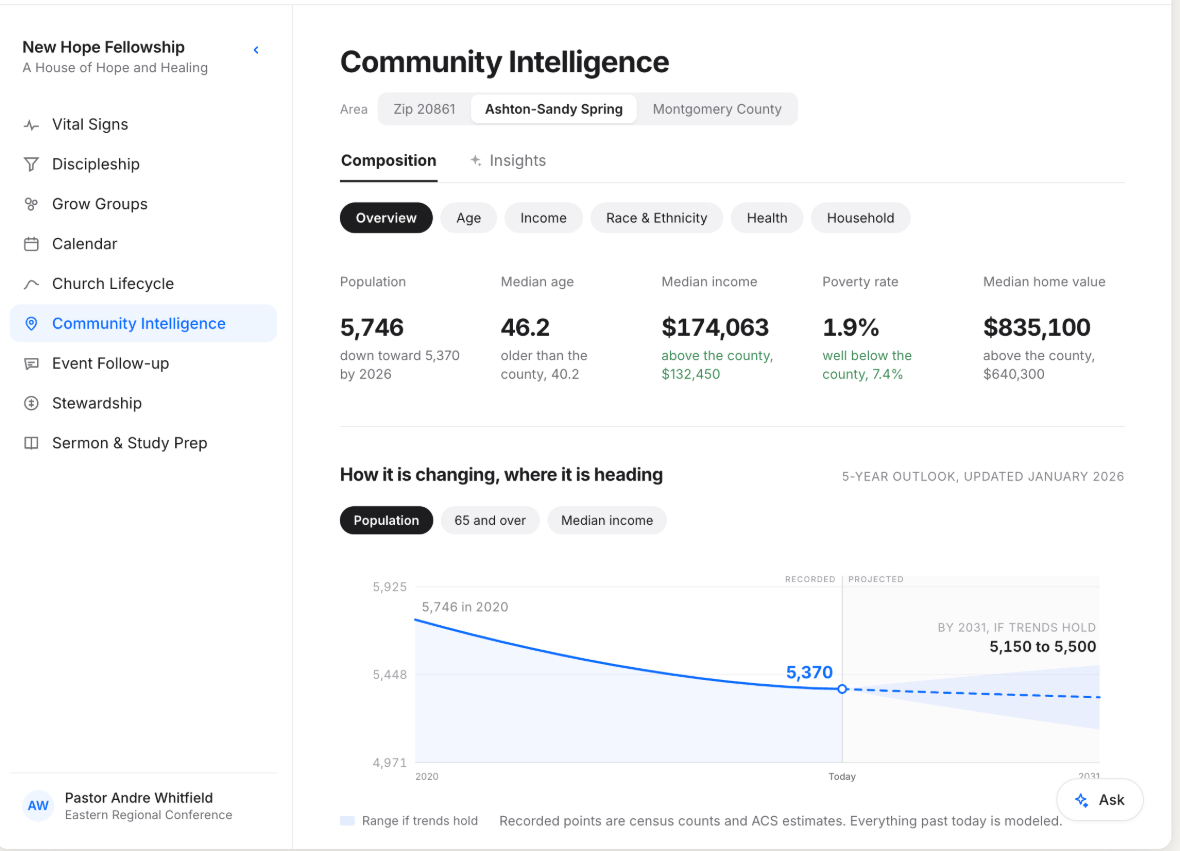This screenshot has height=851, width=1180.
Task: Click the Range if trends hold legend swatch
Action: pos(348,821)
